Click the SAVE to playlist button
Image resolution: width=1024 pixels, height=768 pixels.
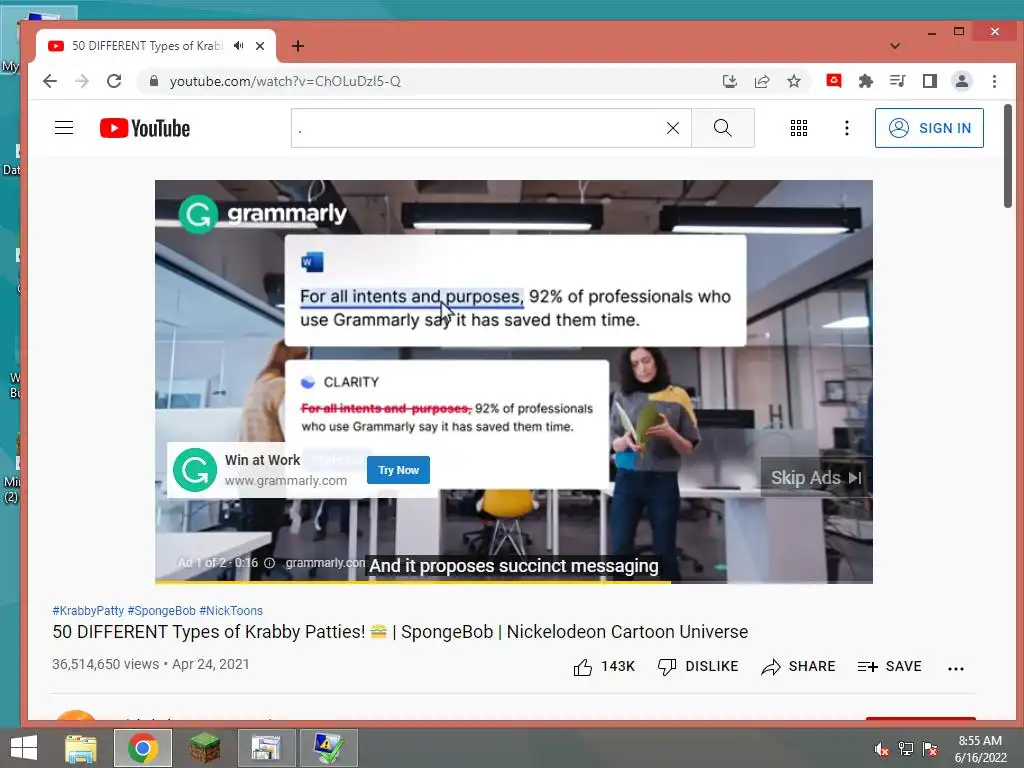coord(889,667)
